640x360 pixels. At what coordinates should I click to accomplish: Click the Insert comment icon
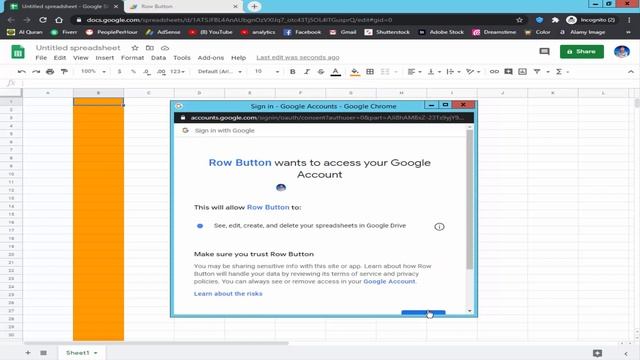508,71
